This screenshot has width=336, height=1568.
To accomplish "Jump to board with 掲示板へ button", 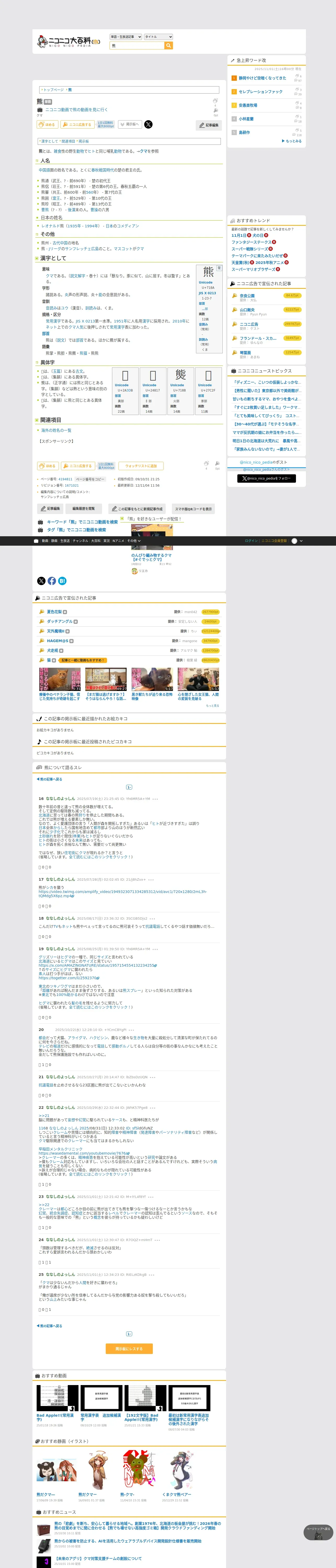I will 129,124.
